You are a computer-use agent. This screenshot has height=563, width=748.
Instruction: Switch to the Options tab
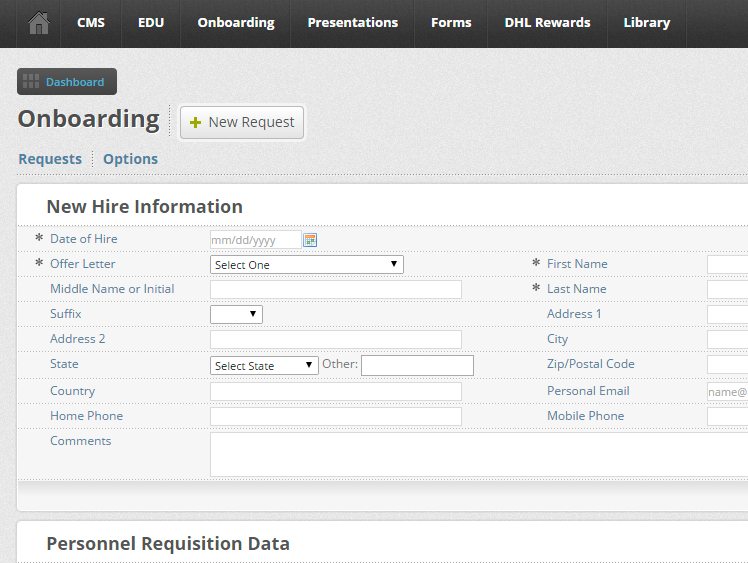point(130,159)
